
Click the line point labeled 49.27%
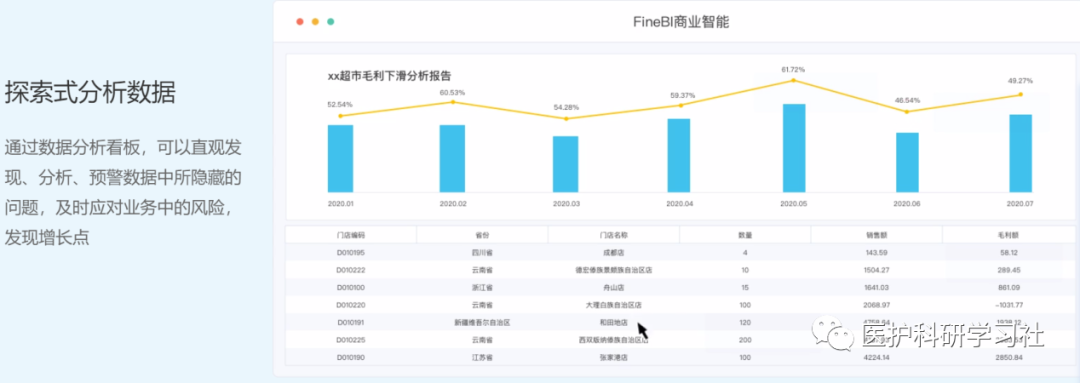[1020, 94]
